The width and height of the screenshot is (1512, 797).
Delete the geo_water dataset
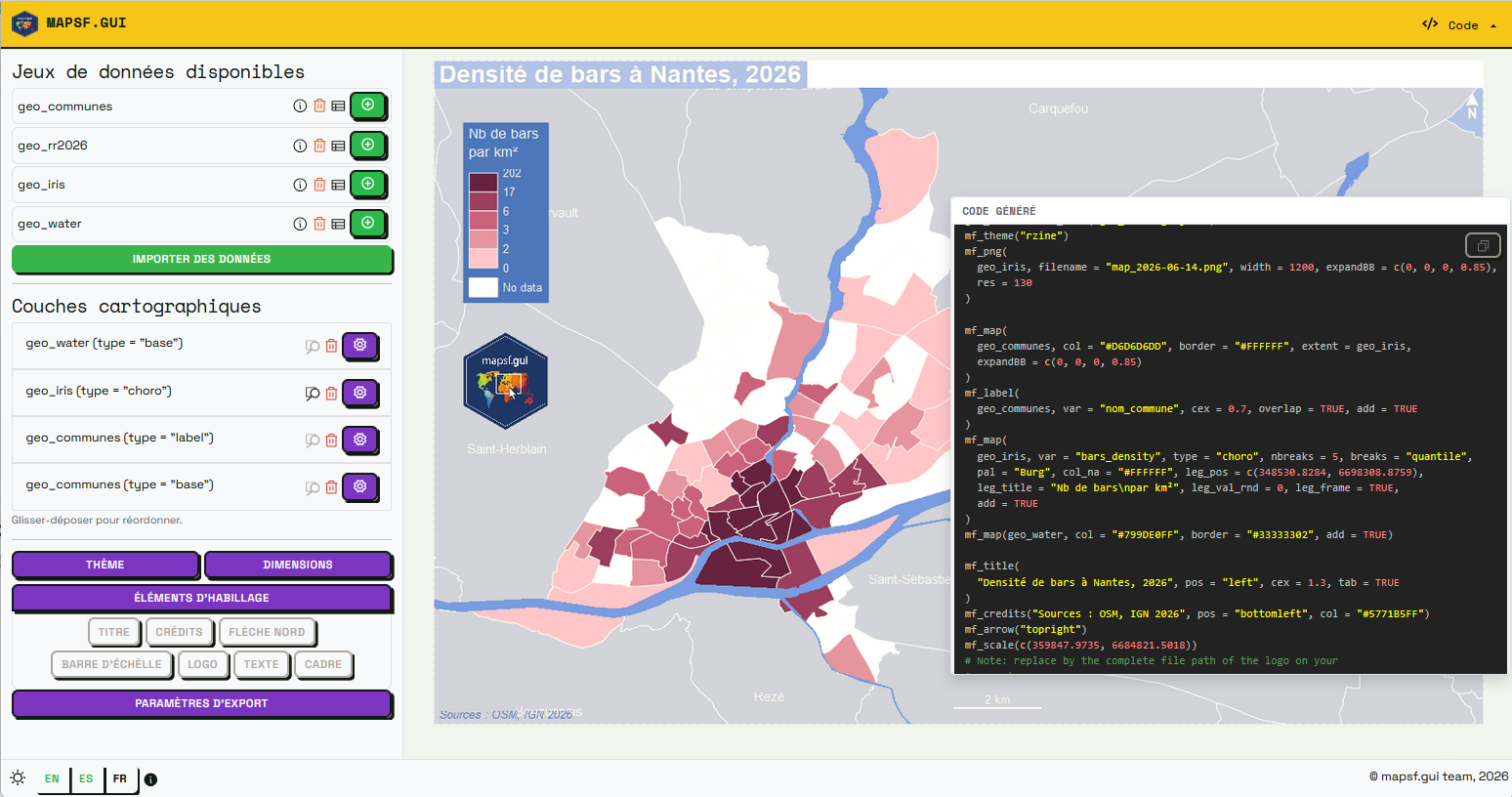(x=319, y=223)
